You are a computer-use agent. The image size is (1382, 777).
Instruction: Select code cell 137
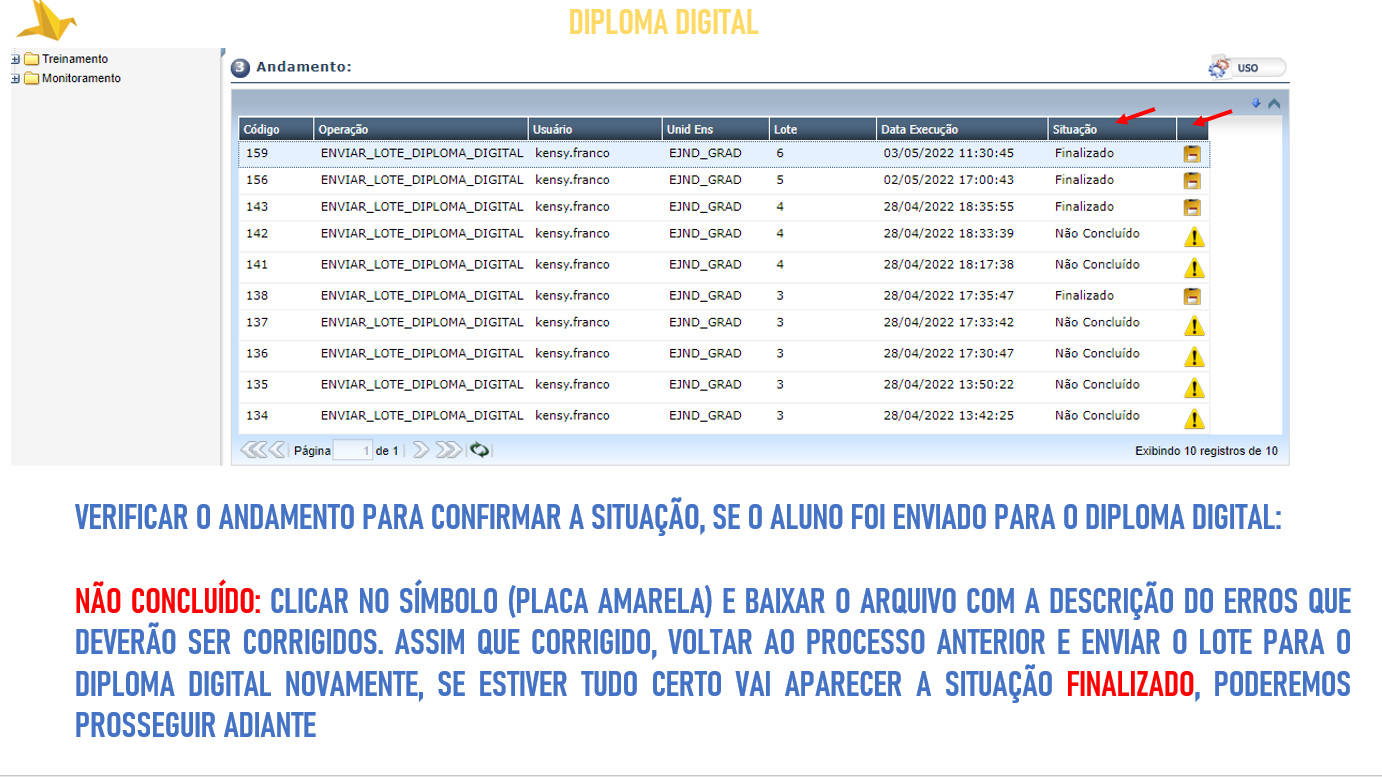tap(257, 323)
